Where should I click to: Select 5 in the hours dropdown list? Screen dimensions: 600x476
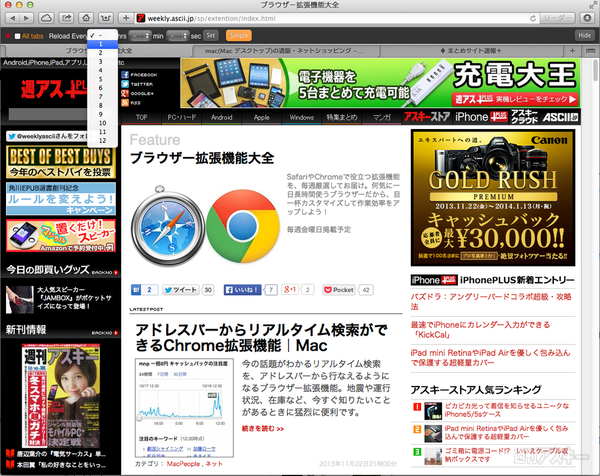tap(102, 79)
